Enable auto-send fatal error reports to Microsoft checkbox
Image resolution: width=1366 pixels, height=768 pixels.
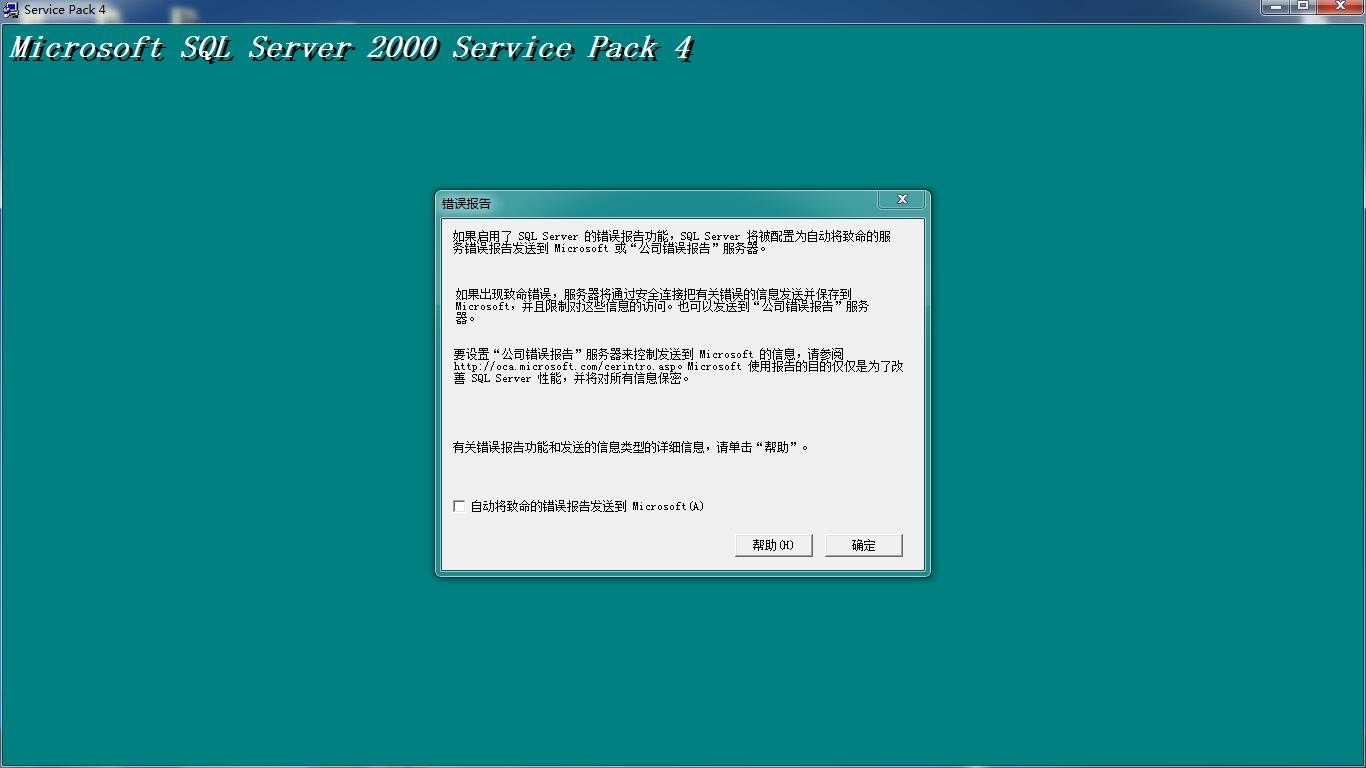click(x=459, y=506)
